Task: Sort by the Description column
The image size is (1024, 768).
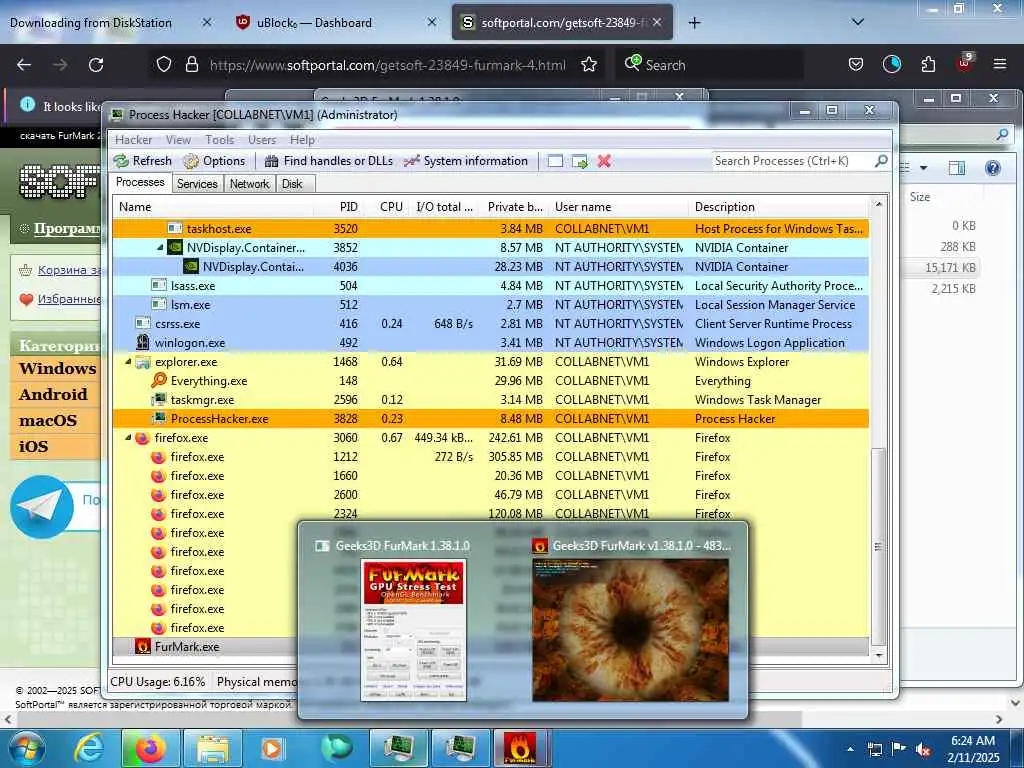Action: click(778, 206)
